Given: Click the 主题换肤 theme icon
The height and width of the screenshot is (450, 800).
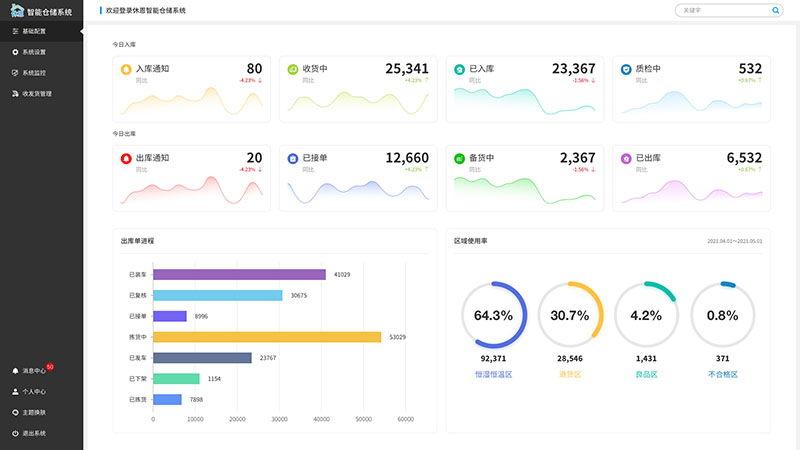Looking at the screenshot, I should coord(15,413).
